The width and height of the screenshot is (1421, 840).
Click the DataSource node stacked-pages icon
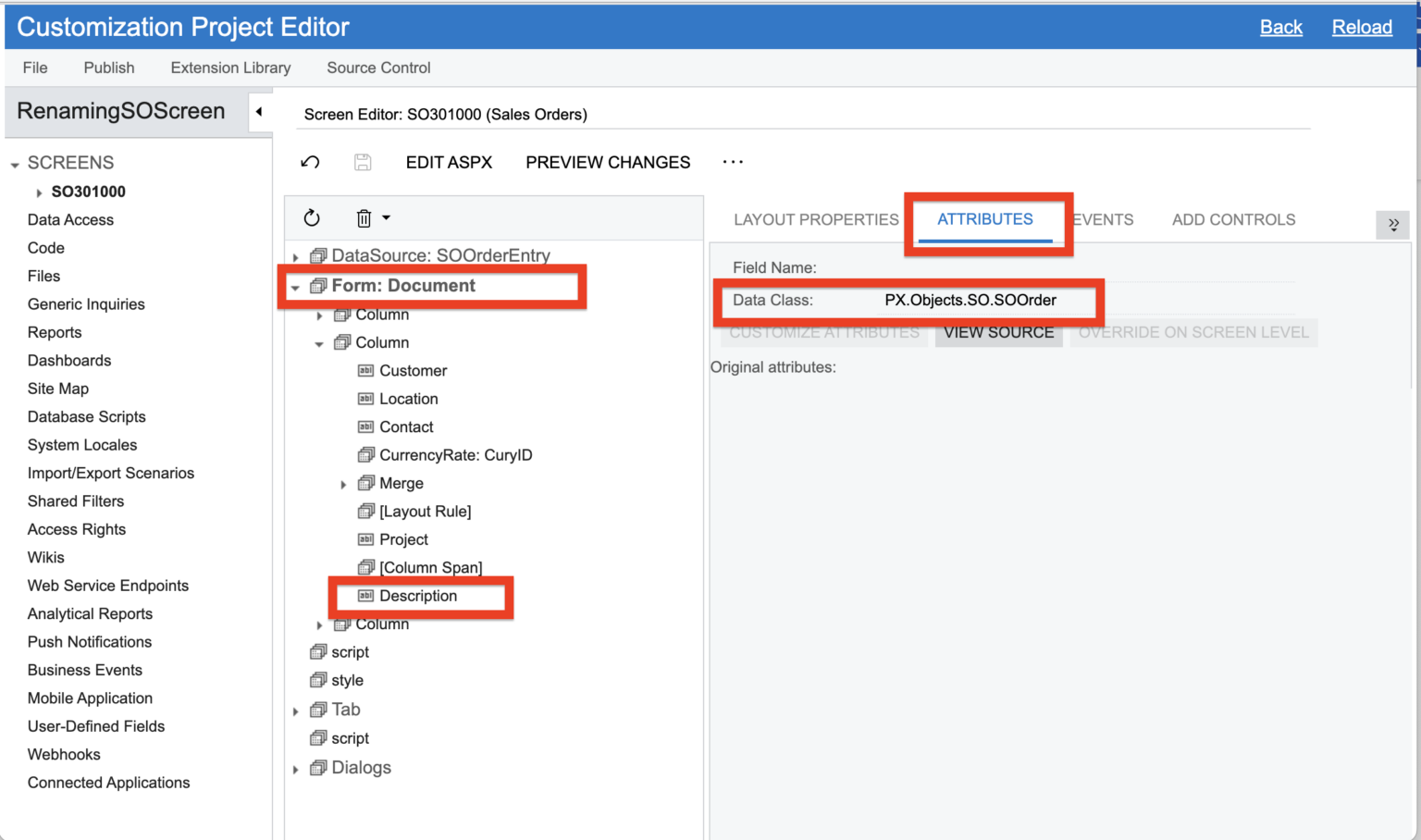click(318, 255)
